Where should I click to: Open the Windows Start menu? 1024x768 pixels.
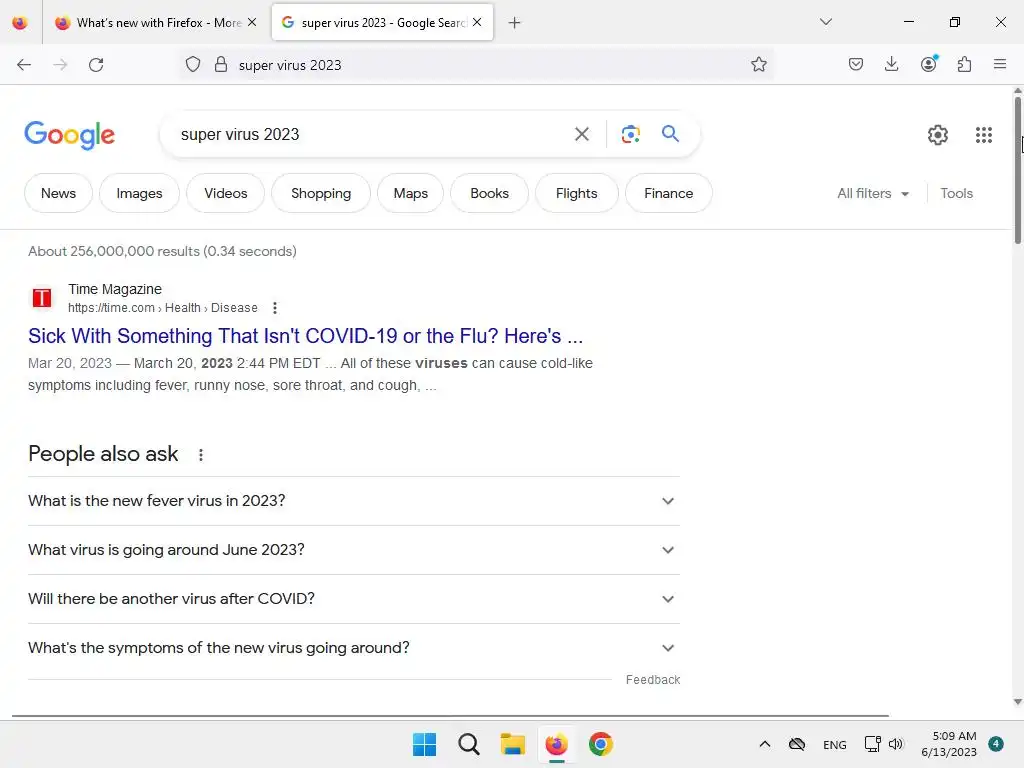424,744
